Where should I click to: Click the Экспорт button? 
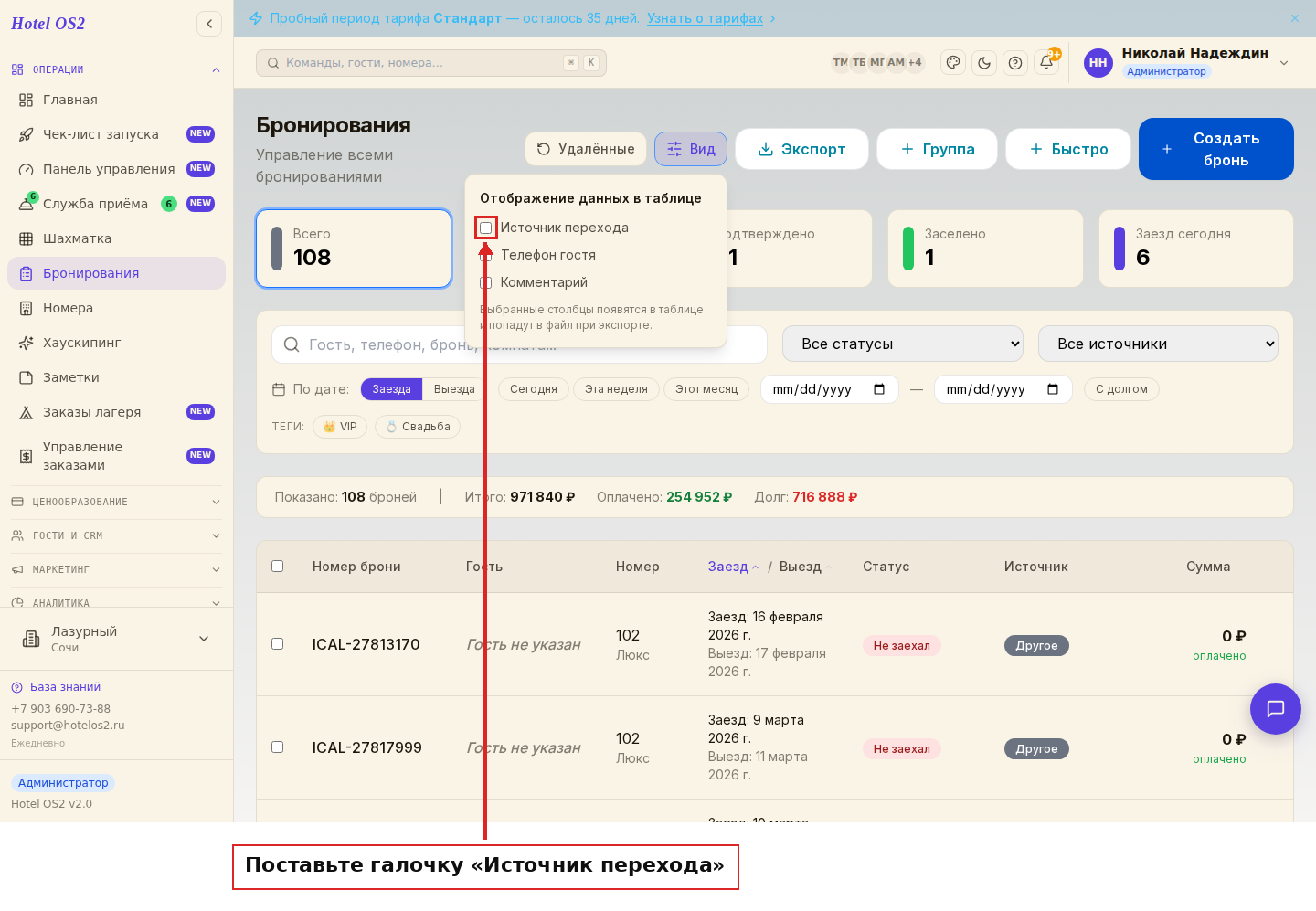click(x=801, y=149)
